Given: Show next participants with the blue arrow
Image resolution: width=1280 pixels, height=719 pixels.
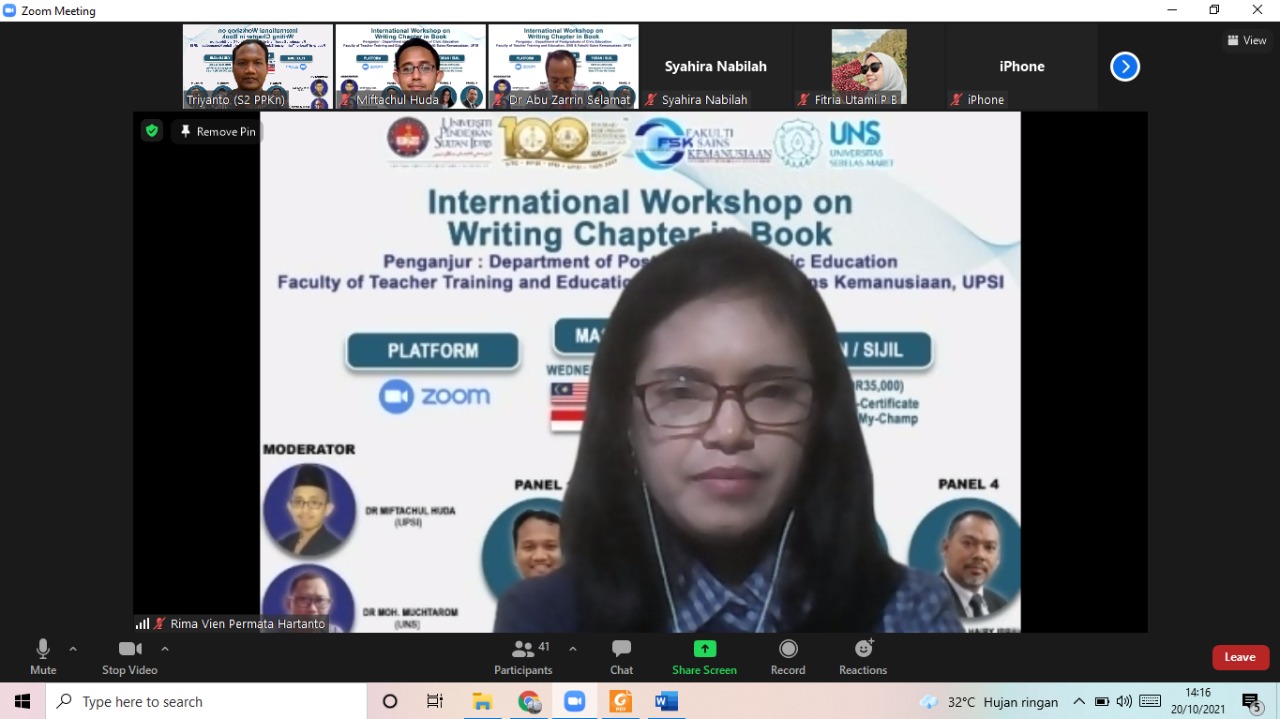Looking at the screenshot, I should [1125, 67].
